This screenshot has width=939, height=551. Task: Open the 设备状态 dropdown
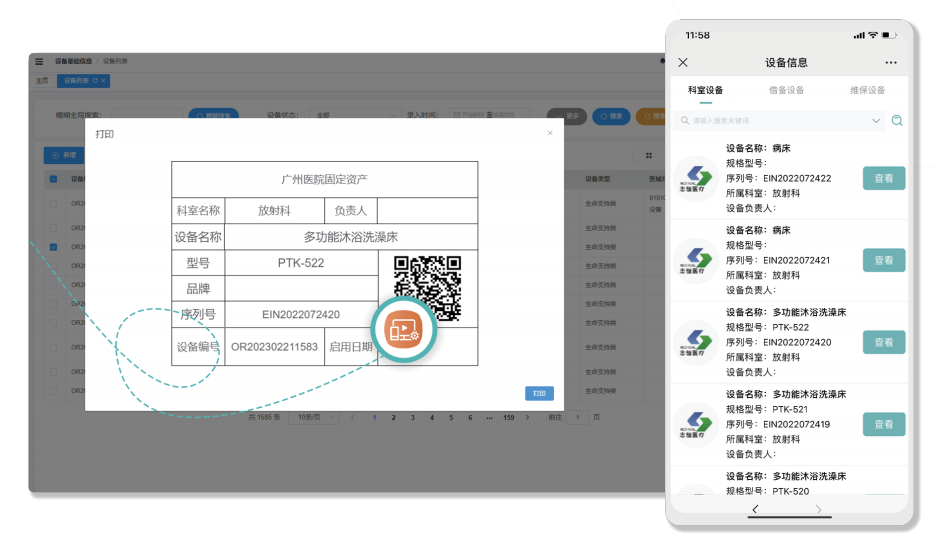(x=355, y=115)
